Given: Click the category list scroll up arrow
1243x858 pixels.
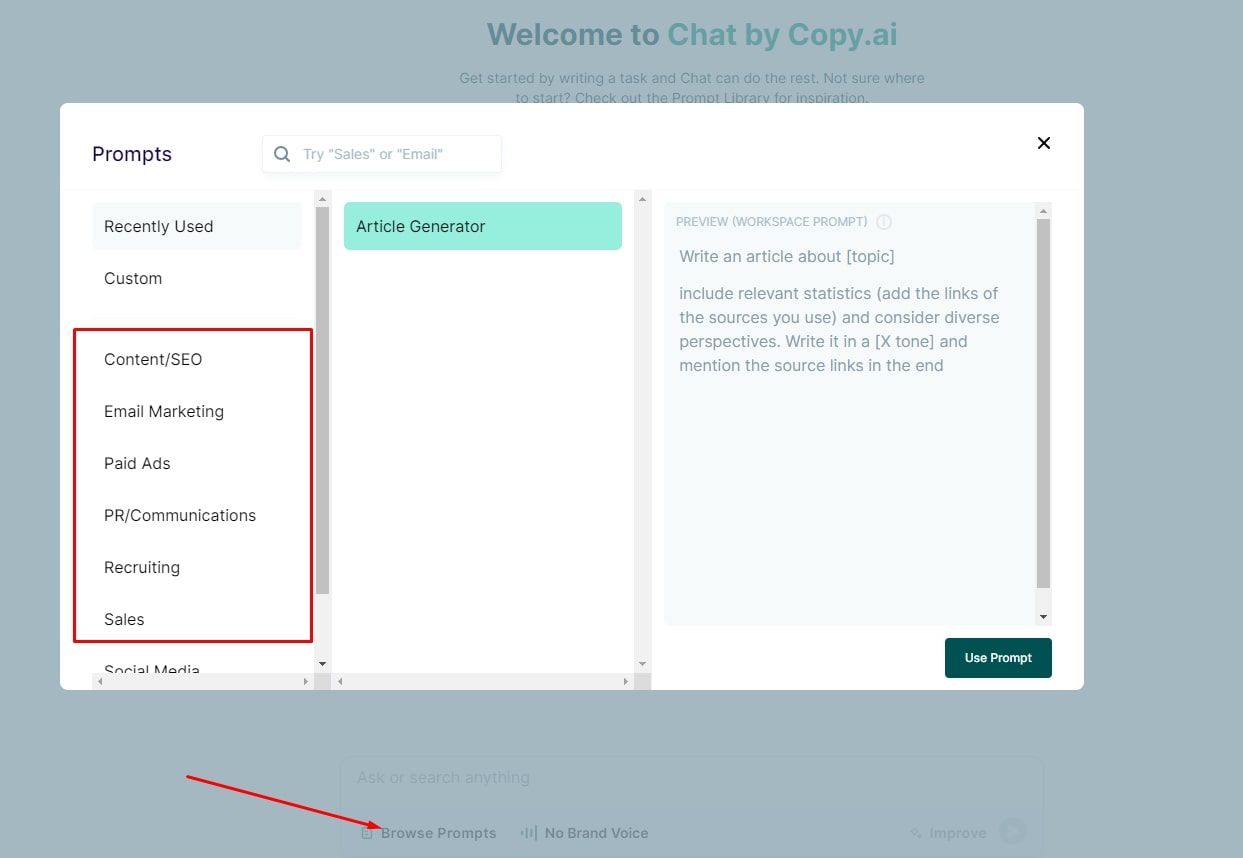Looking at the screenshot, I should 322,198.
